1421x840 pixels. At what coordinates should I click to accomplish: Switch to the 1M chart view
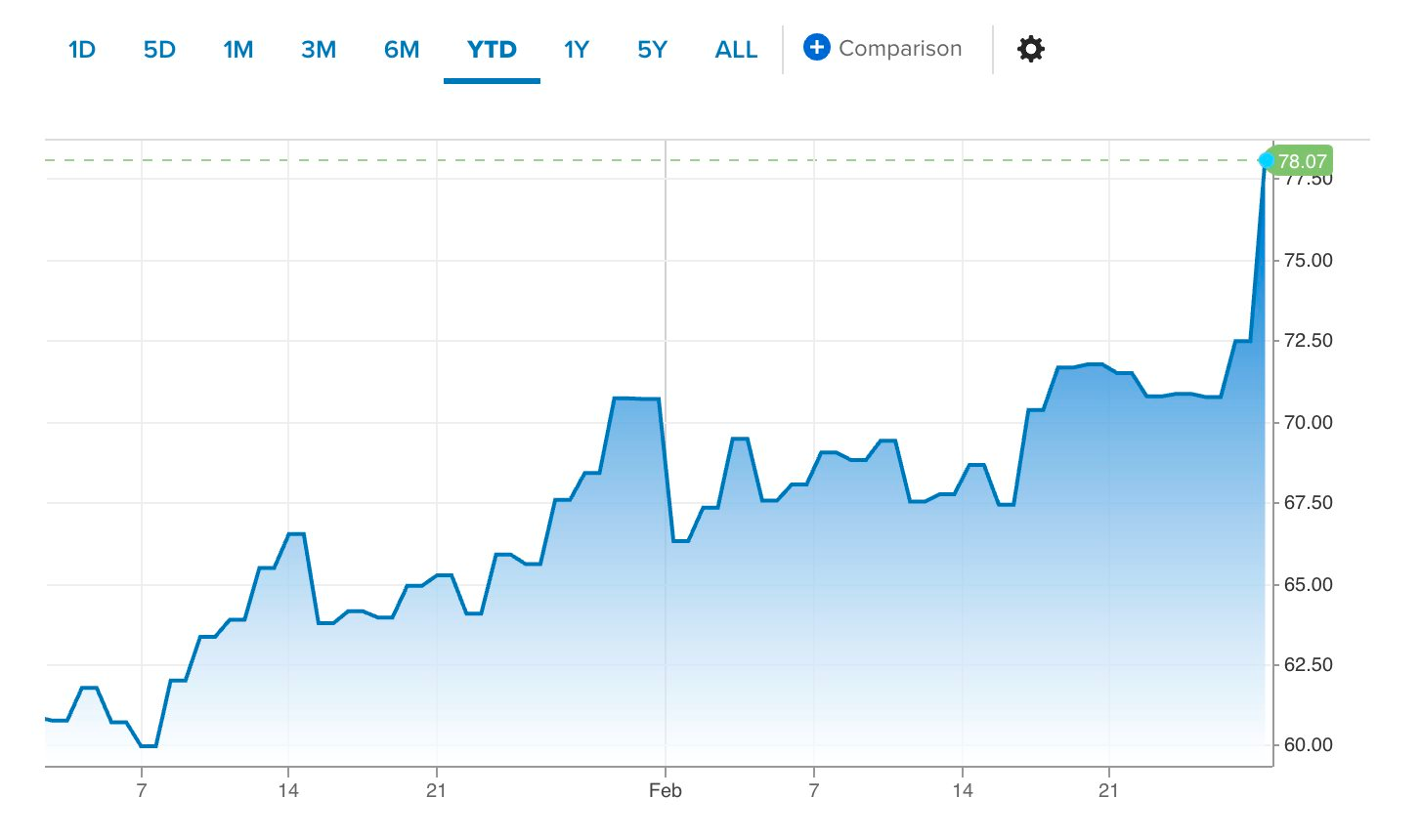click(237, 49)
